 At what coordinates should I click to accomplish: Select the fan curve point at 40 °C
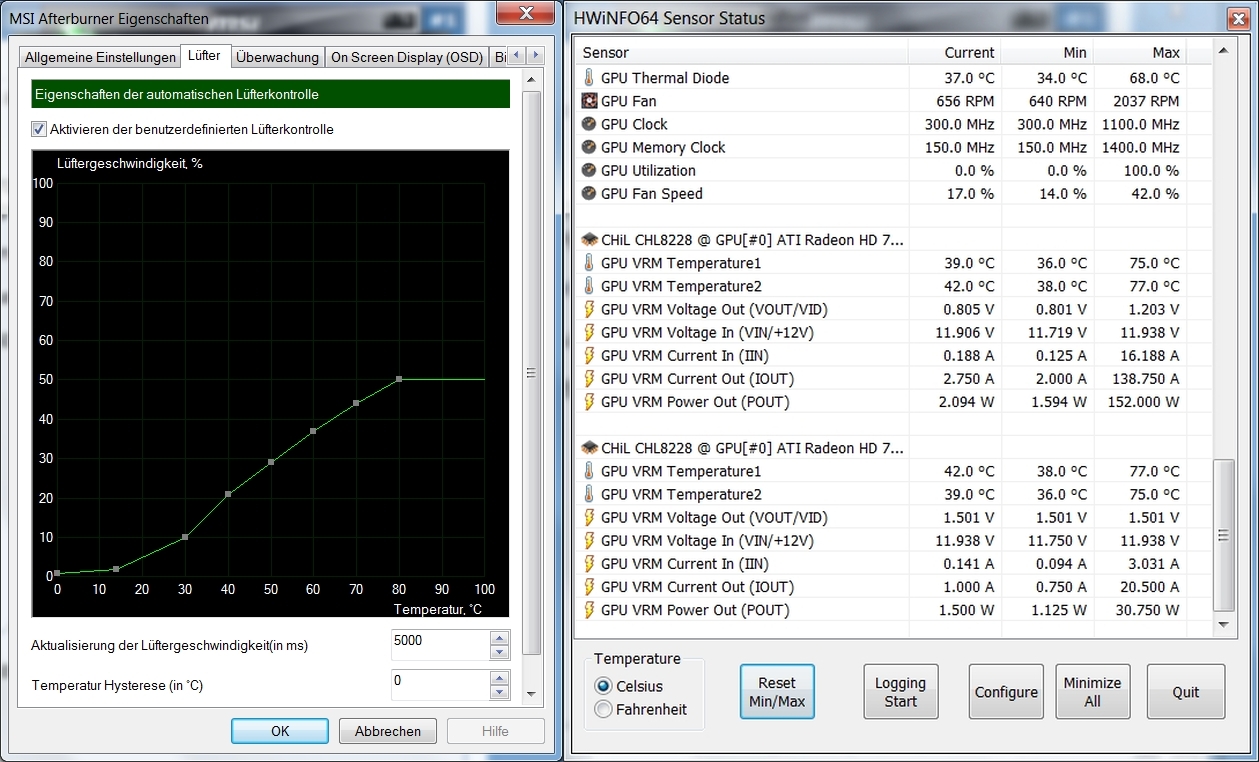[228, 494]
